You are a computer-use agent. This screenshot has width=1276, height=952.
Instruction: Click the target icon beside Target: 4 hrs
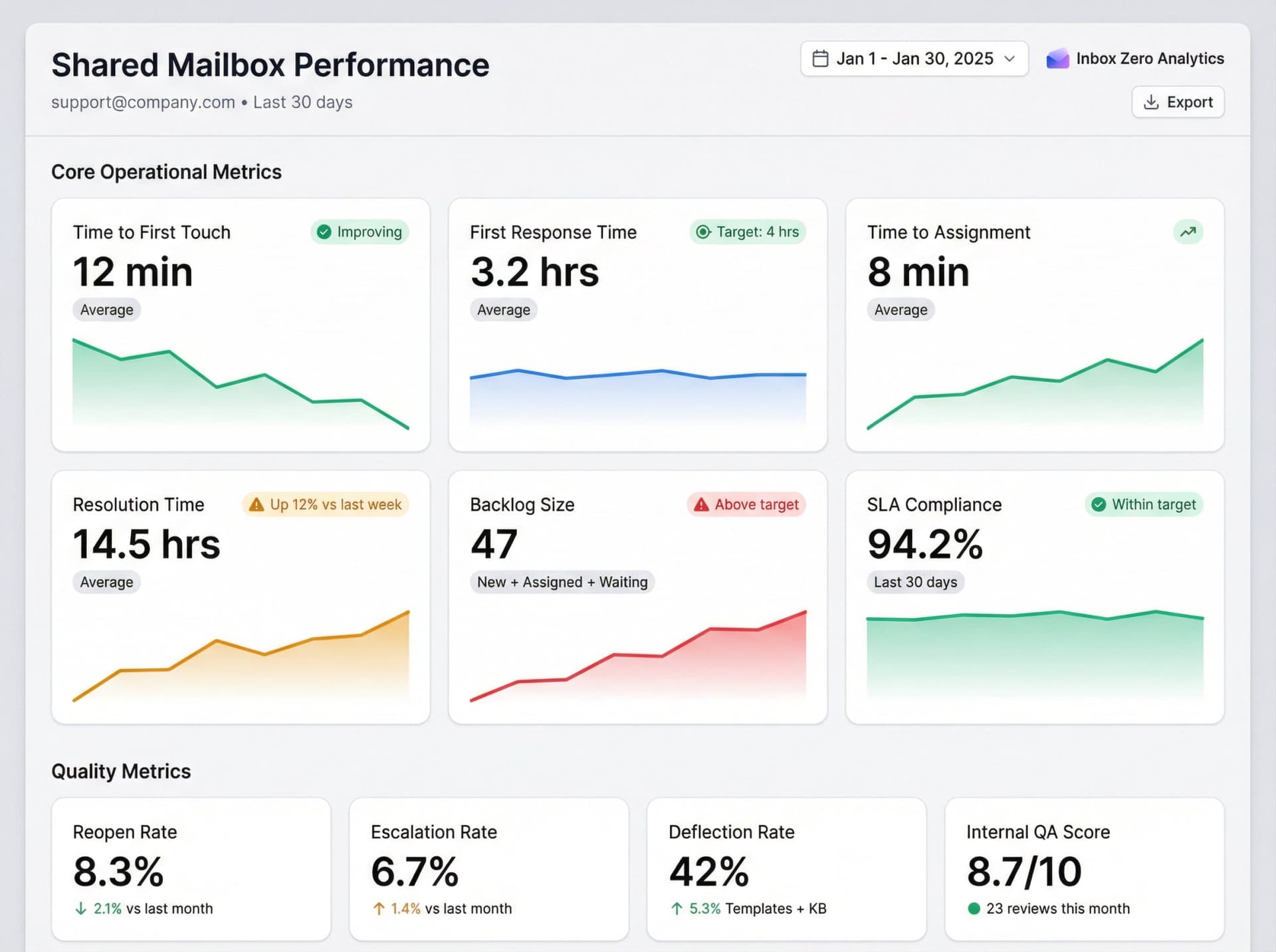(702, 232)
